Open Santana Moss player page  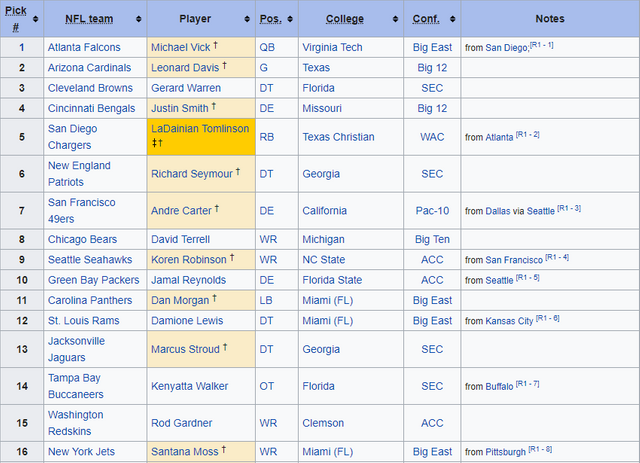pos(184,452)
